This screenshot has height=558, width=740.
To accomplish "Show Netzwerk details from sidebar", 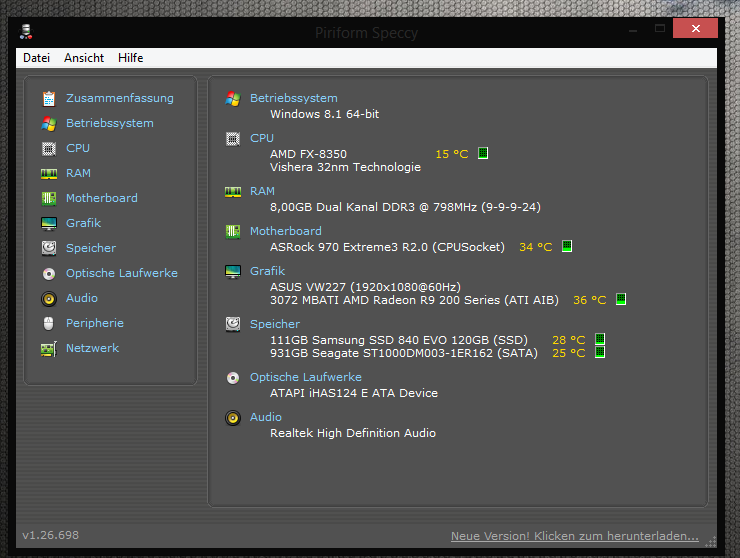I will (x=92, y=348).
